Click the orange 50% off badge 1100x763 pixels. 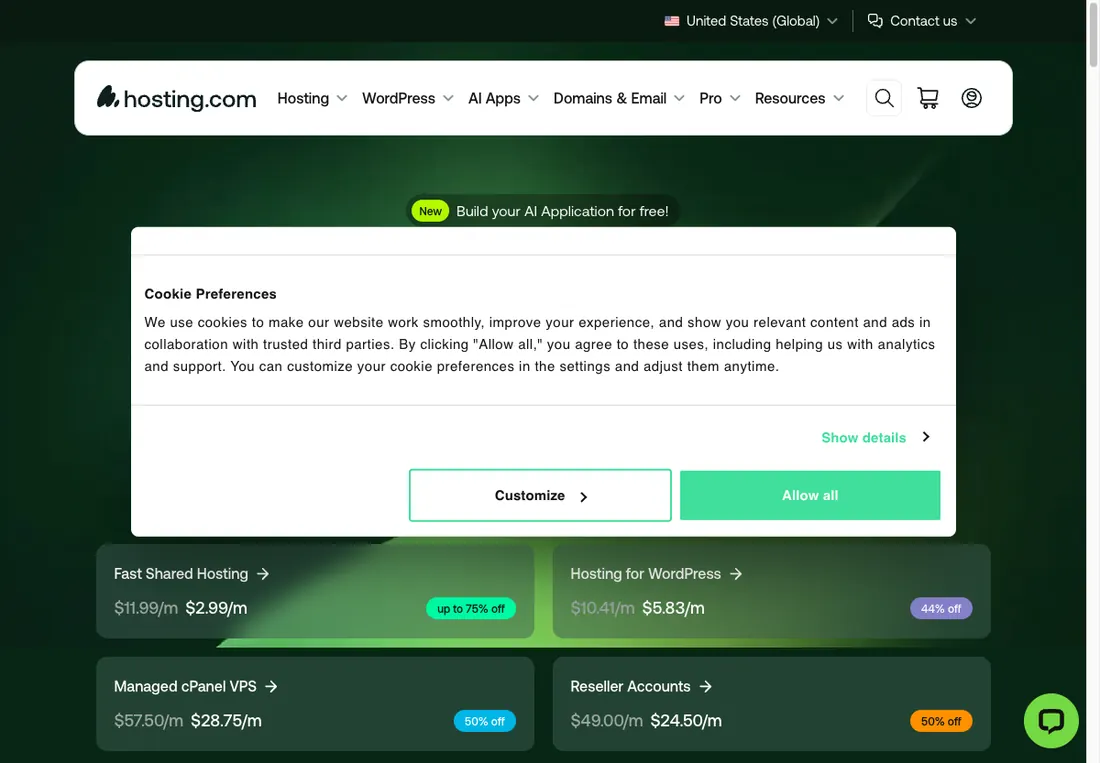click(x=941, y=721)
